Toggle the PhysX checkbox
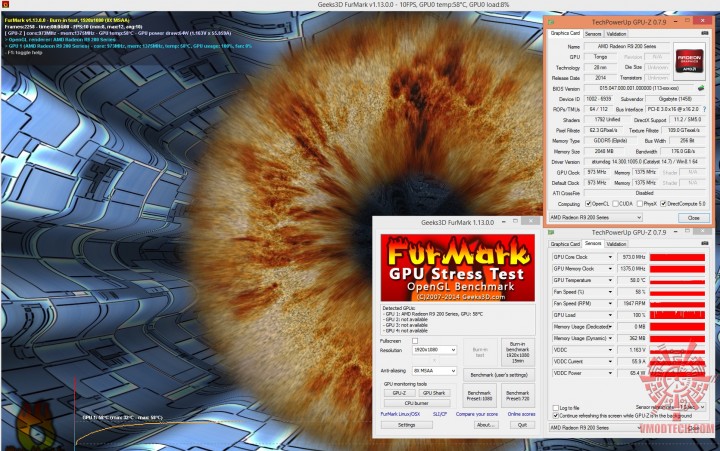720x451 pixels. click(x=640, y=203)
